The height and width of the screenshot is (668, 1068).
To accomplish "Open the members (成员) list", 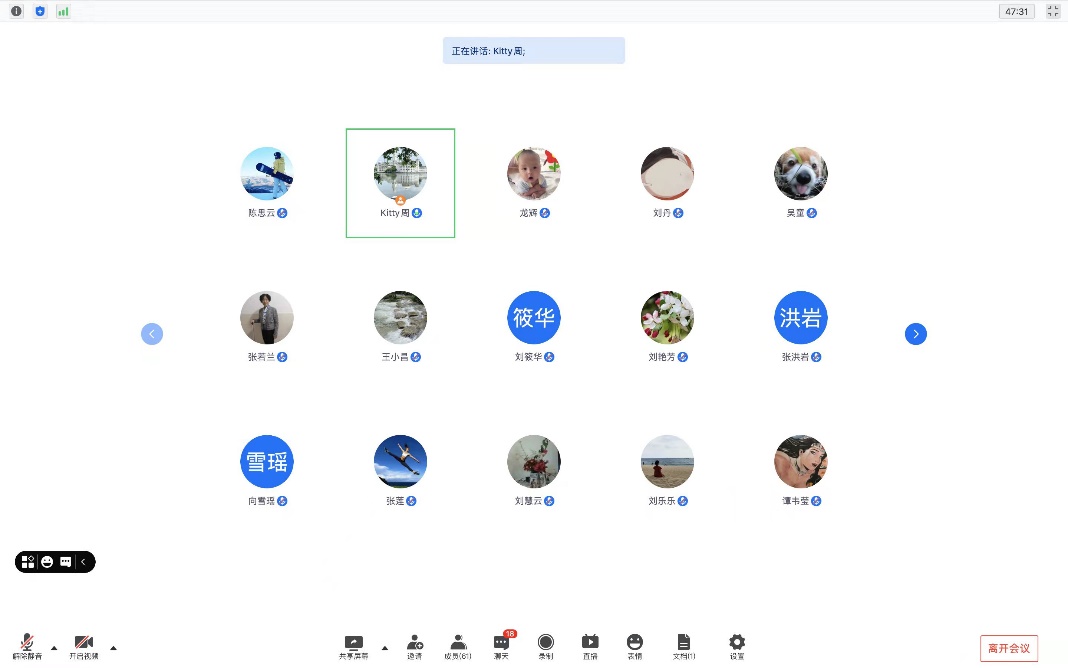I will 458,645.
